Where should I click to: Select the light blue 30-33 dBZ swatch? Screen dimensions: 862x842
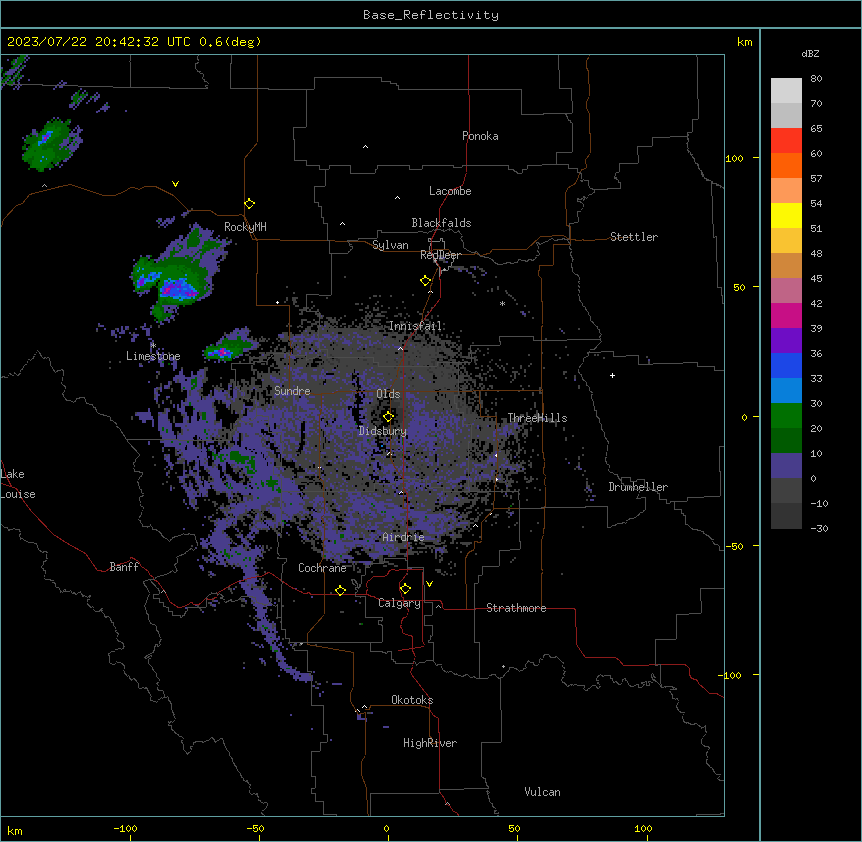(x=786, y=390)
